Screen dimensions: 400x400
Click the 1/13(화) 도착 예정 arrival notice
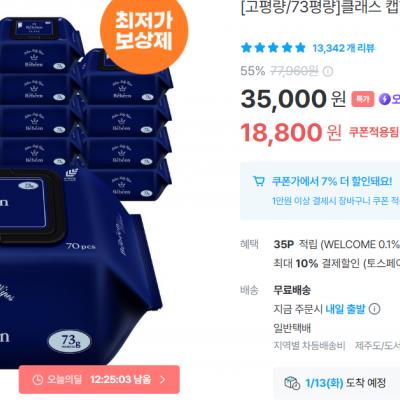345,383
